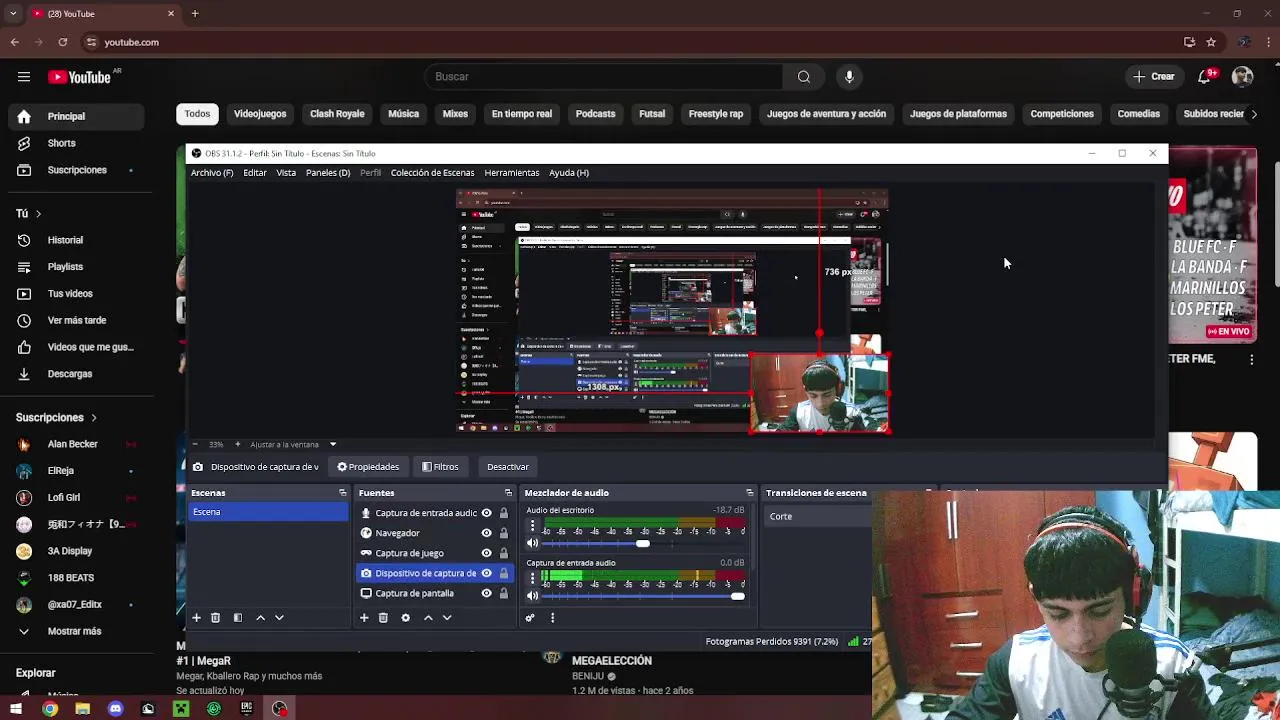Expand the Suscripciones sidebar heading
1280x720 pixels.
(56, 417)
